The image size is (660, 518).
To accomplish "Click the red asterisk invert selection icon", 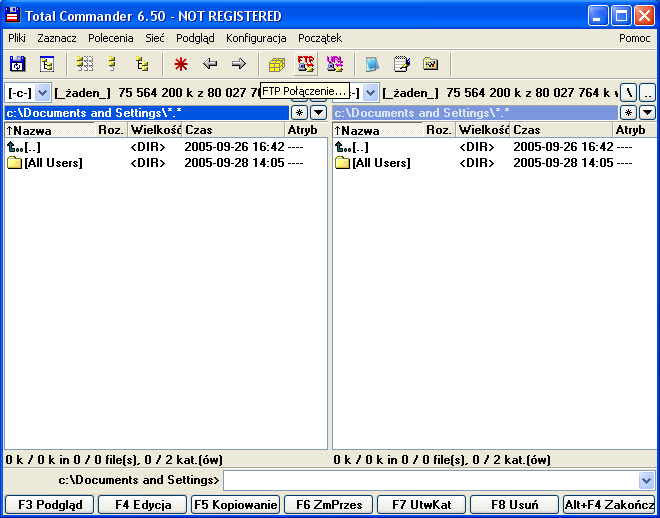I will (x=181, y=64).
